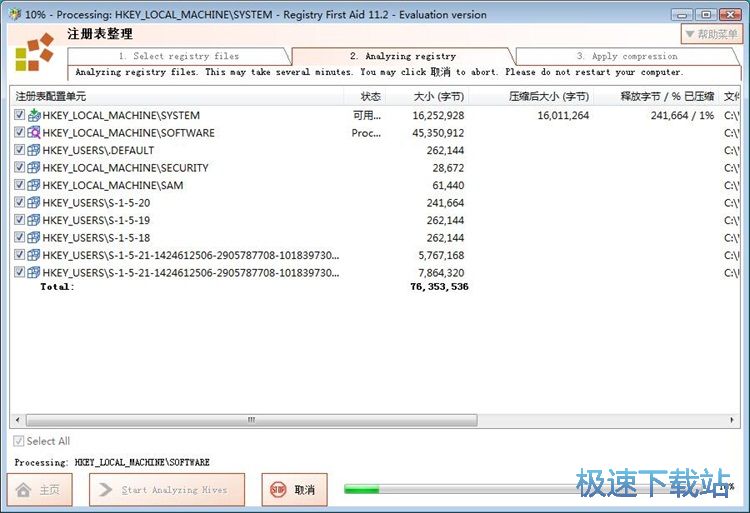
Task: Click the Total size 76,353,536
Action: 439,286
